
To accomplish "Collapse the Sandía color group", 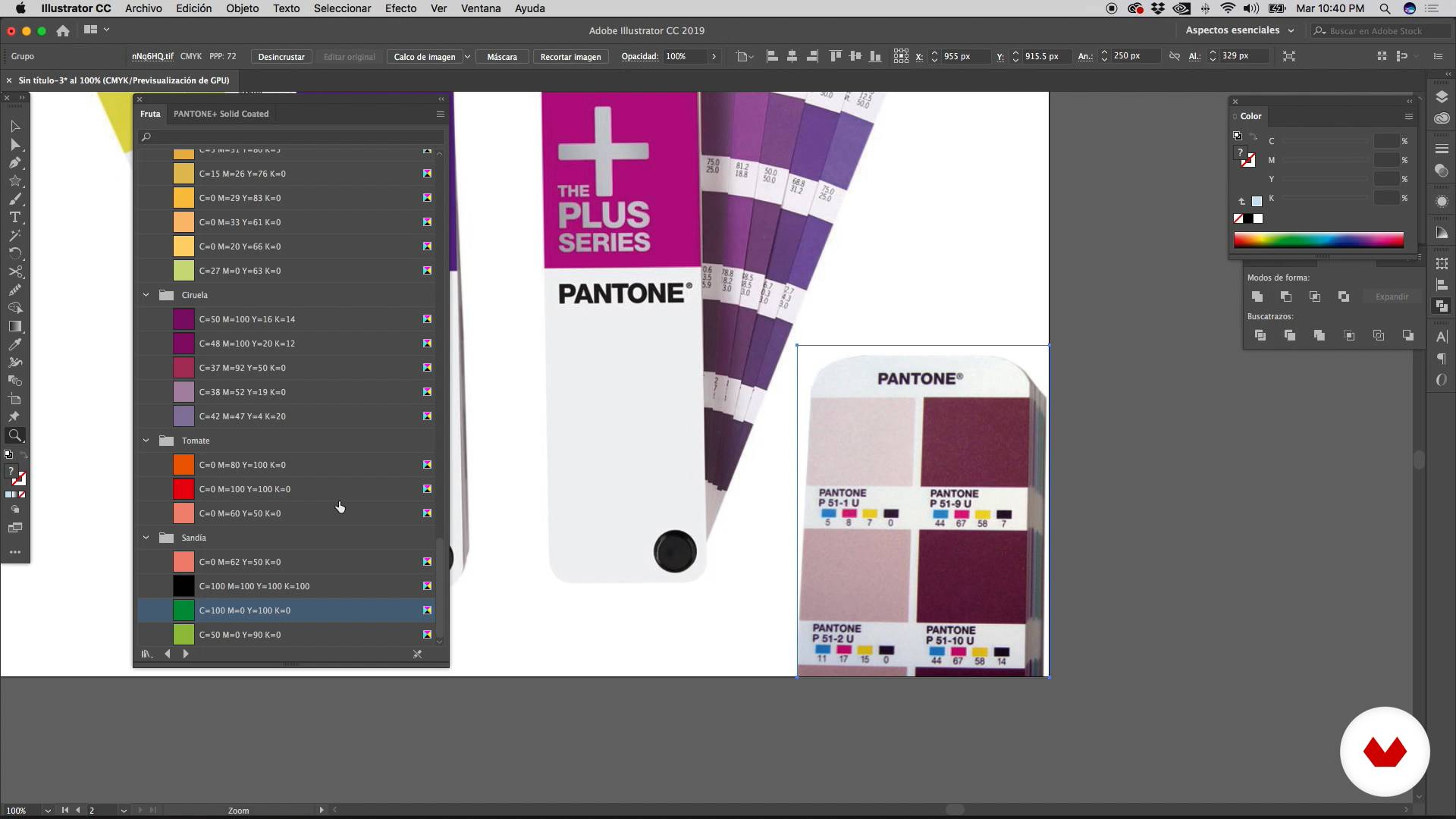I will point(146,538).
